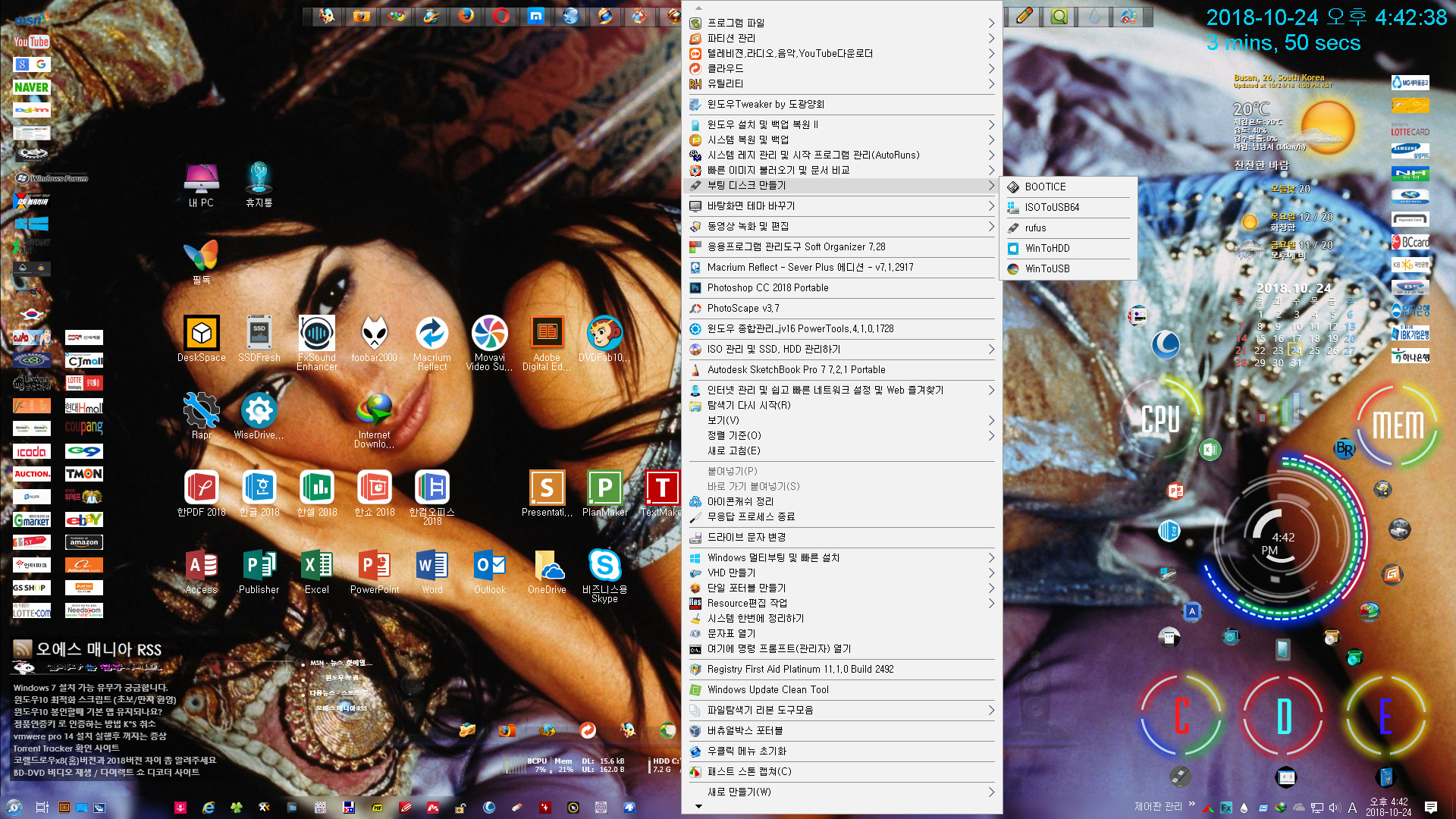The width and height of the screenshot is (1456, 819).
Task: Launch 비즈니스용 Skype shortcut
Action: (x=604, y=576)
